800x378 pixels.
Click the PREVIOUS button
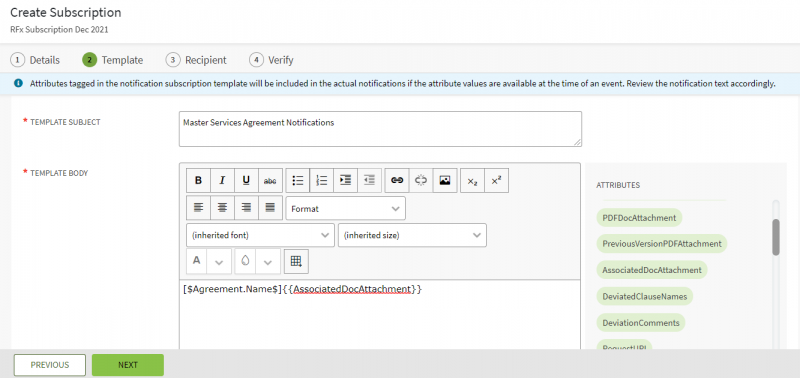(x=49, y=365)
